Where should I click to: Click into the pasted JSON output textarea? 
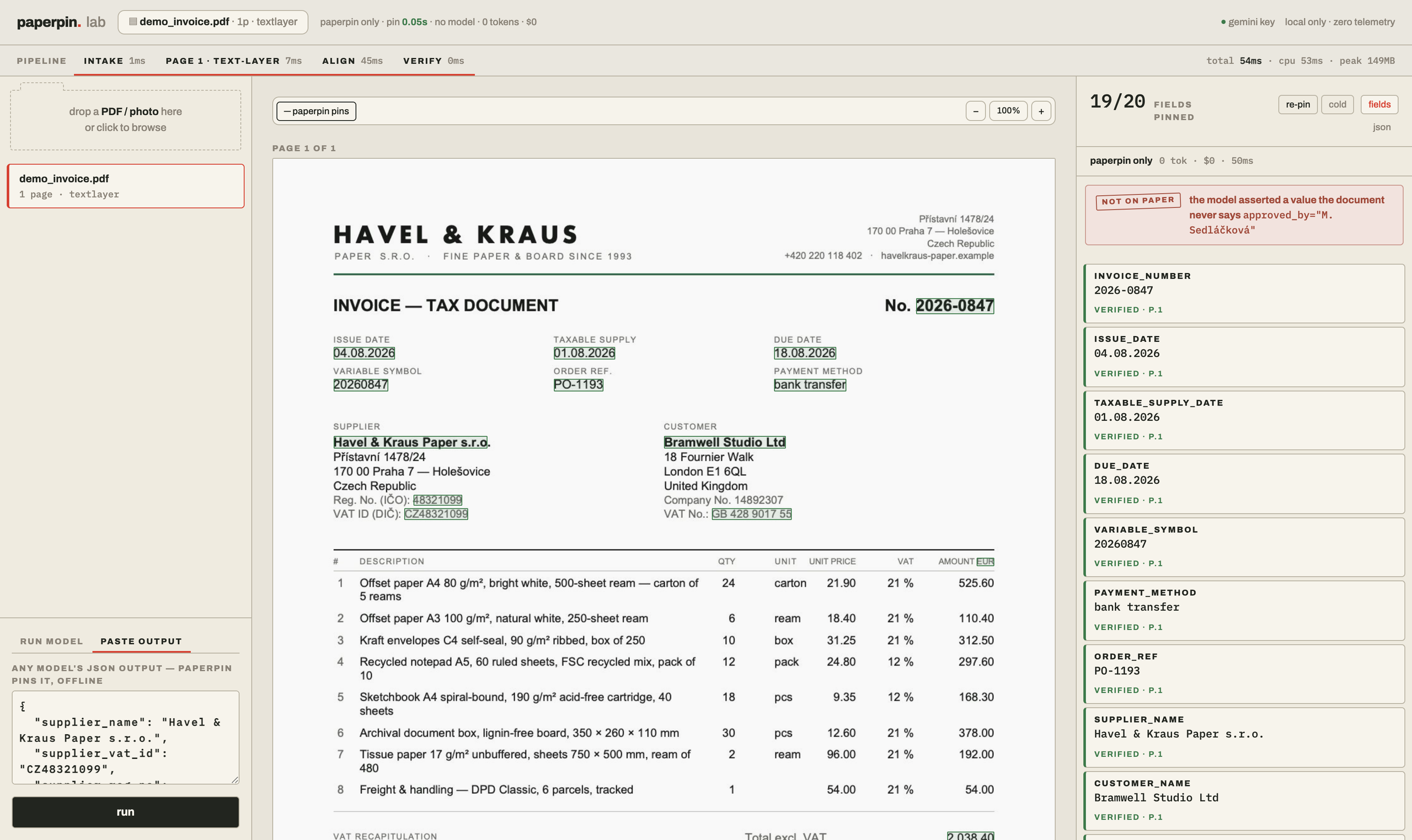(x=126, y=737)
